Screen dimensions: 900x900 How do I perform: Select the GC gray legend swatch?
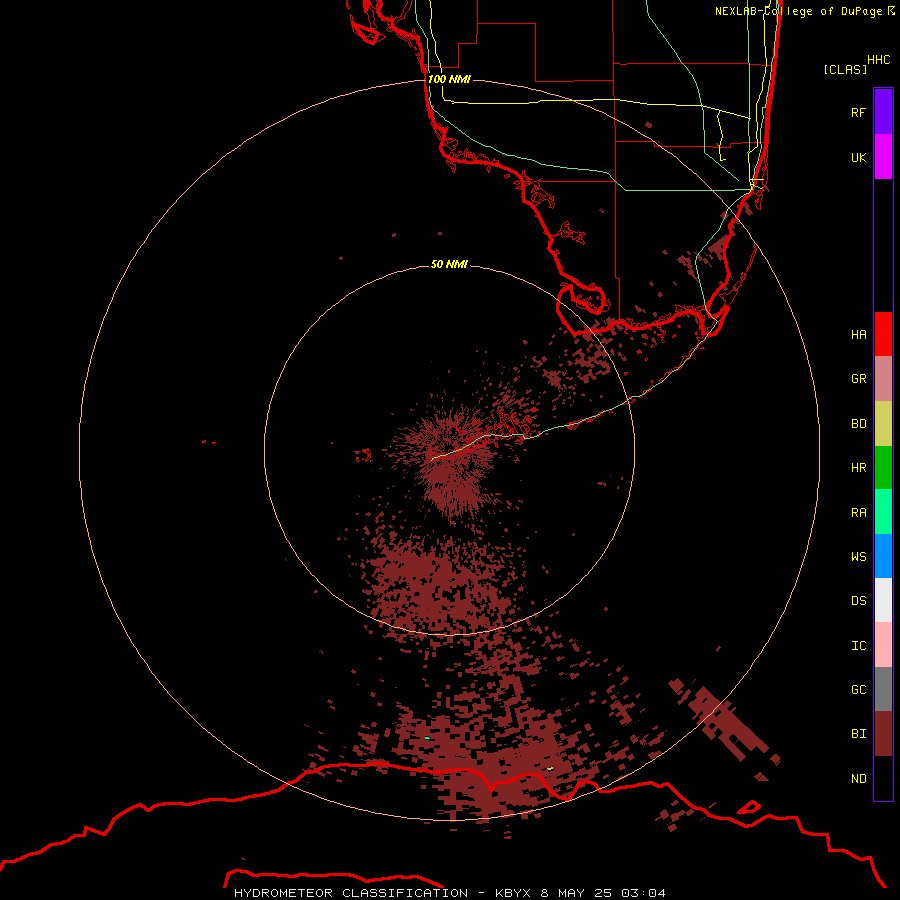pos(883,689)
